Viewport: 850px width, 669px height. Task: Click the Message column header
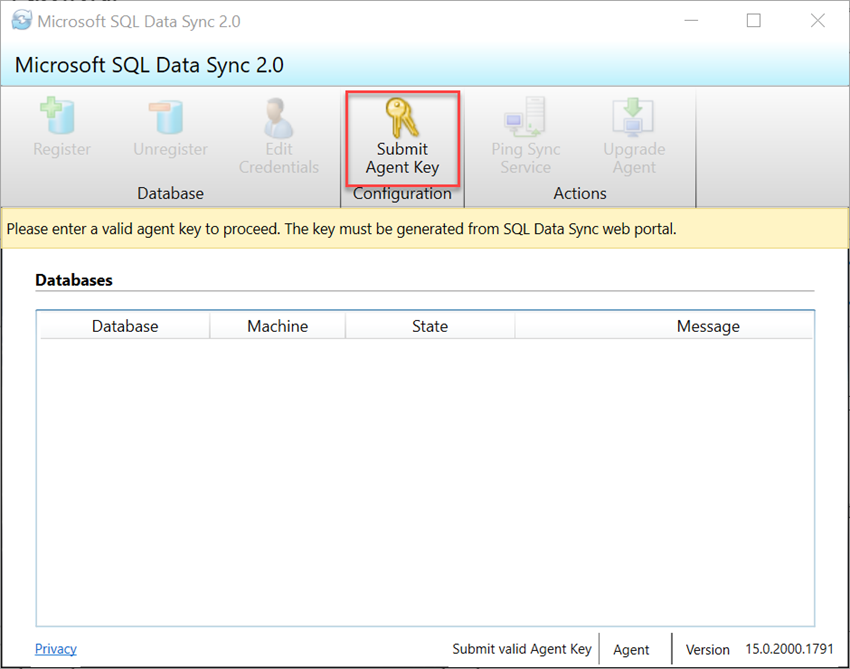707,325
